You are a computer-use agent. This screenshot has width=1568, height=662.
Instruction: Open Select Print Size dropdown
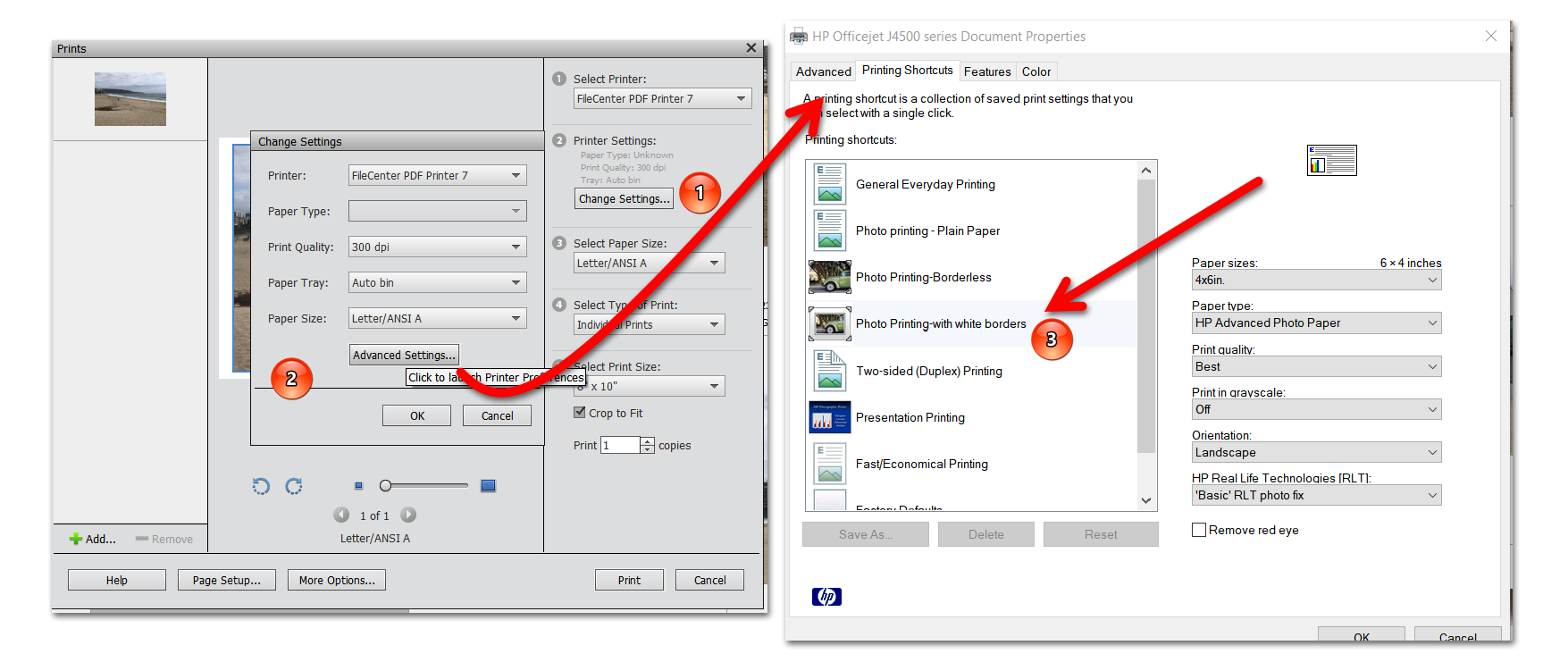[649, 386]
